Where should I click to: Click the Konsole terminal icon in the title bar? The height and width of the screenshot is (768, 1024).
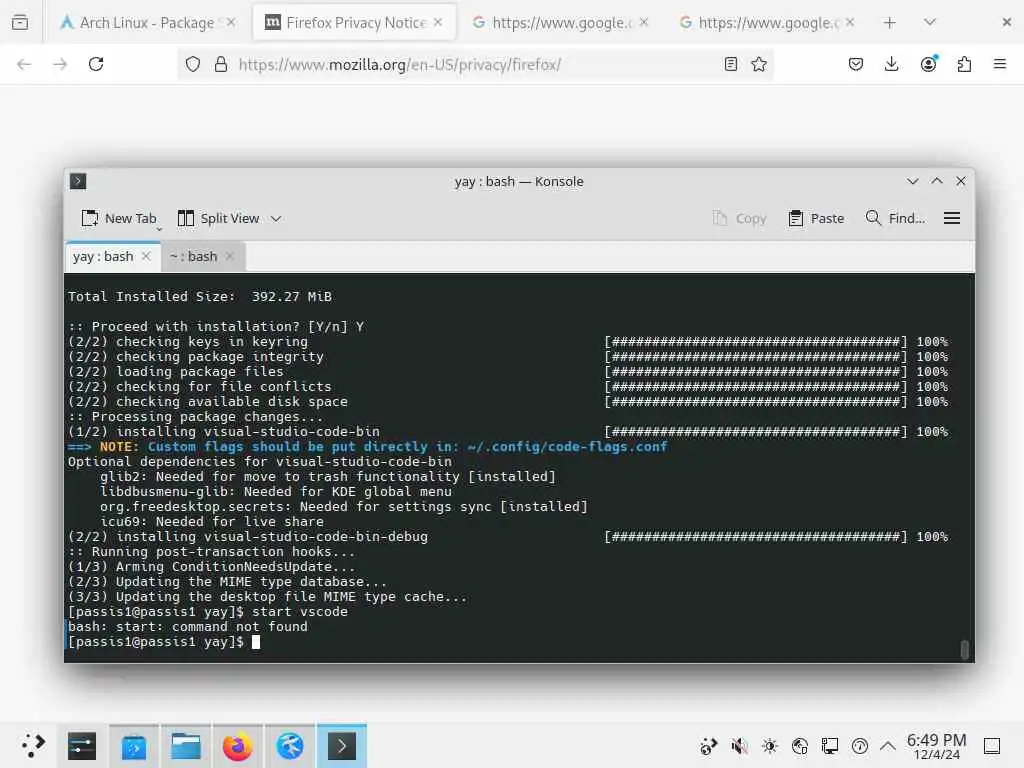point(78,181)
